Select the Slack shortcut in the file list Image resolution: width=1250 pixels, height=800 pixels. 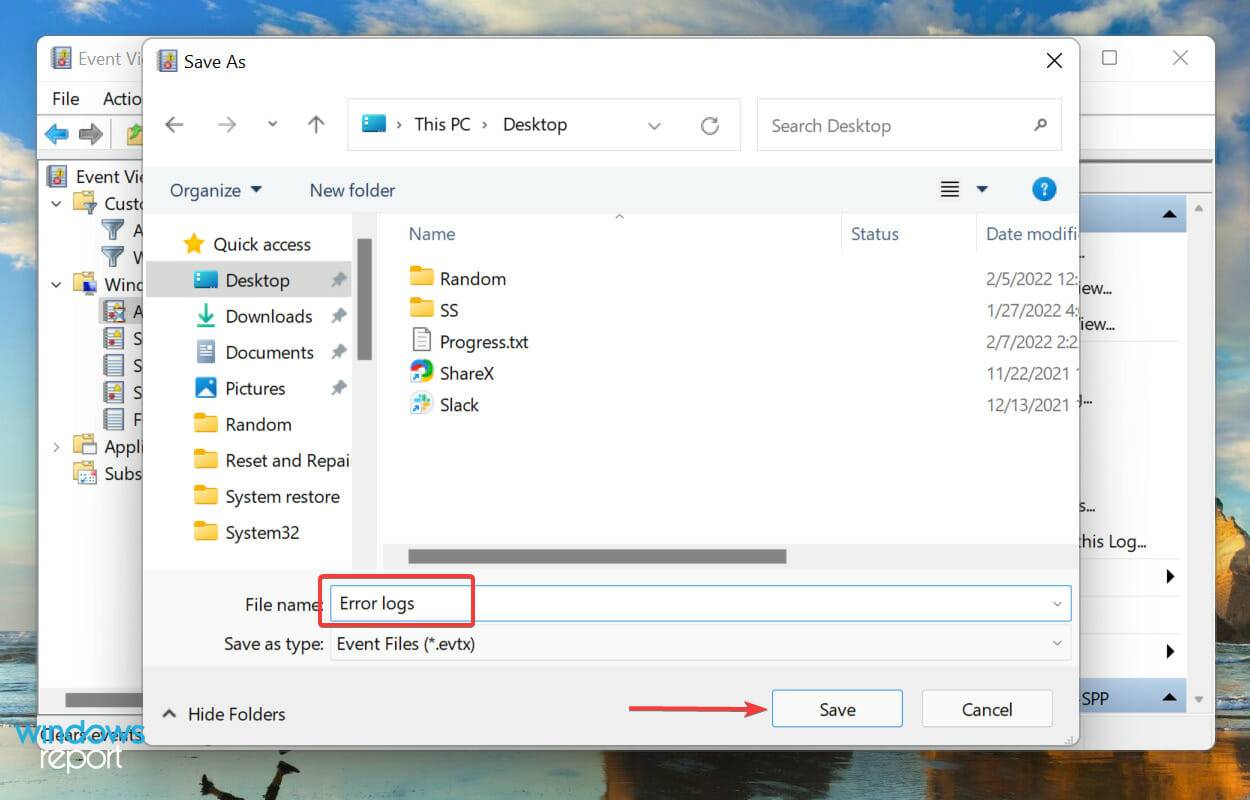point(459,404)
